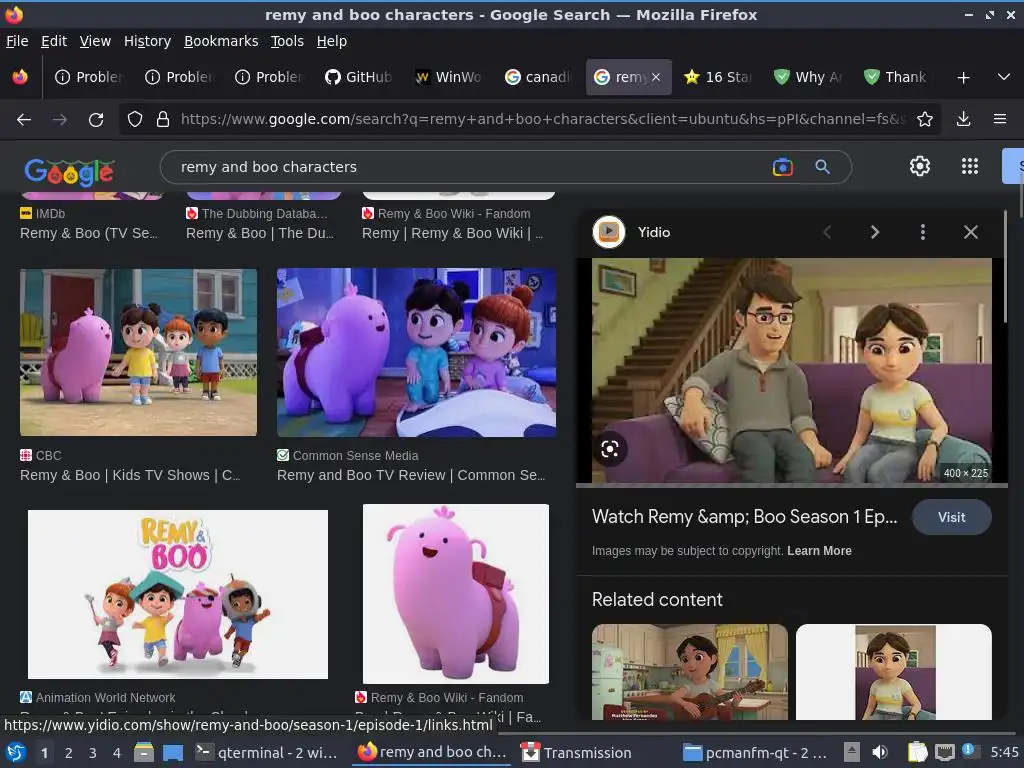Switch to virtual desktop 2
The height and width of the screenshot is (768, 1024).
[x=68, y=753]
